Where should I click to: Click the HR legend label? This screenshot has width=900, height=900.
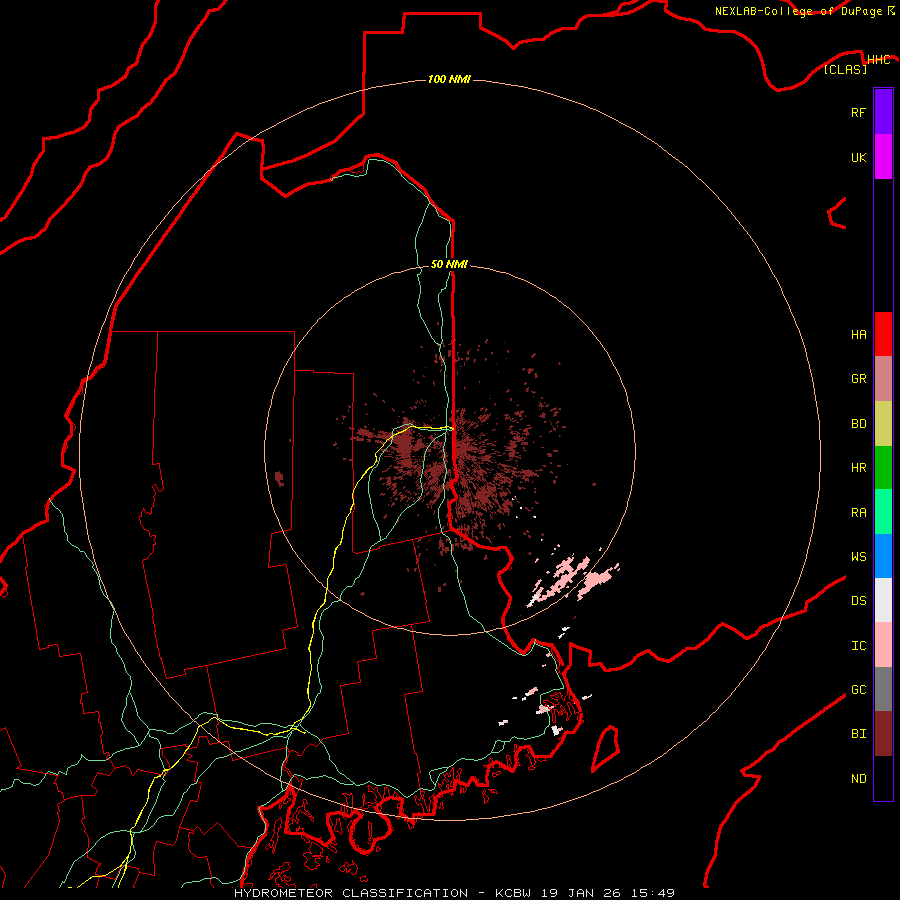click(858, 468)
